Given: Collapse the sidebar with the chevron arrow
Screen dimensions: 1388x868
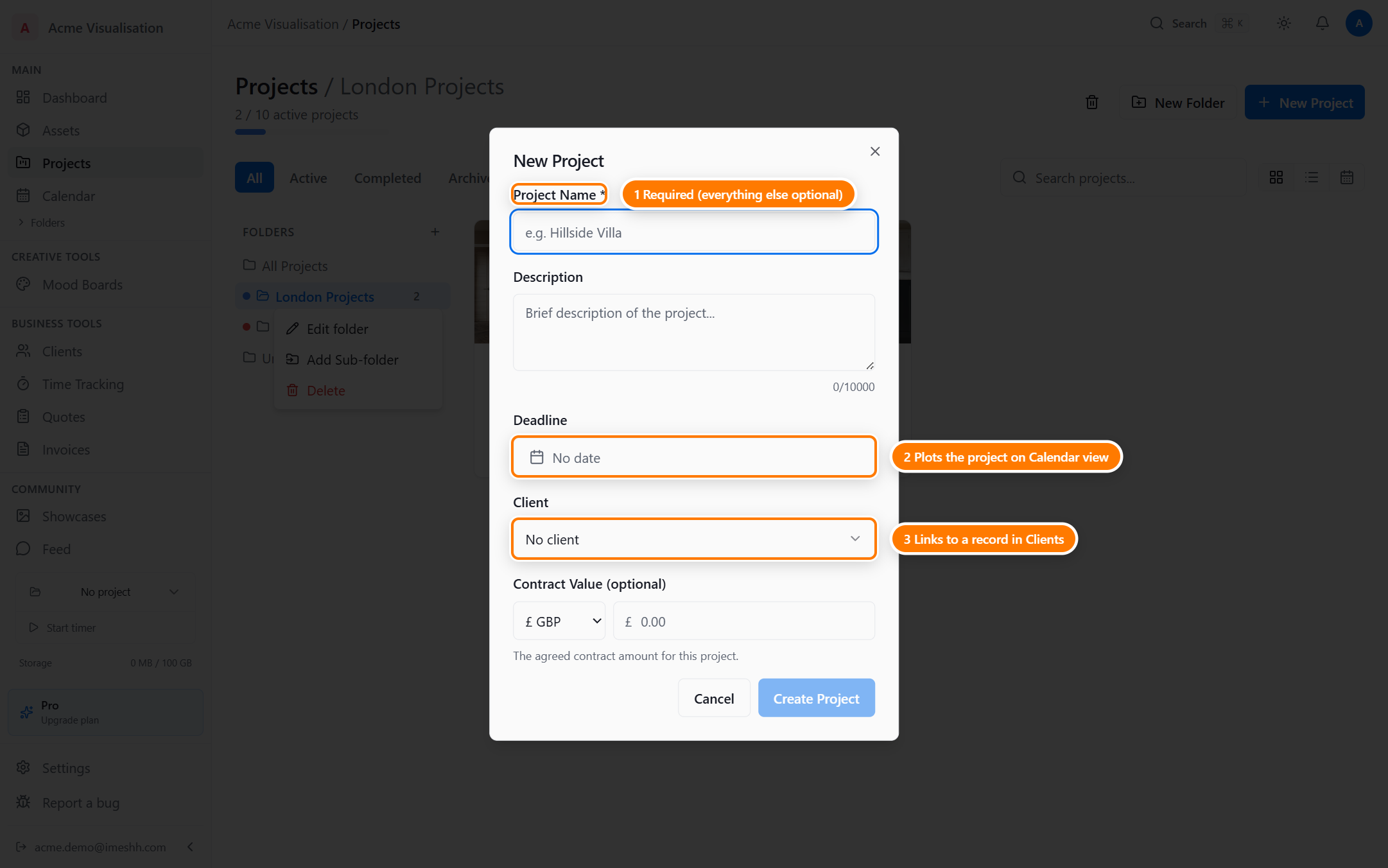Looking at the screenshot, I should [191, 847].
